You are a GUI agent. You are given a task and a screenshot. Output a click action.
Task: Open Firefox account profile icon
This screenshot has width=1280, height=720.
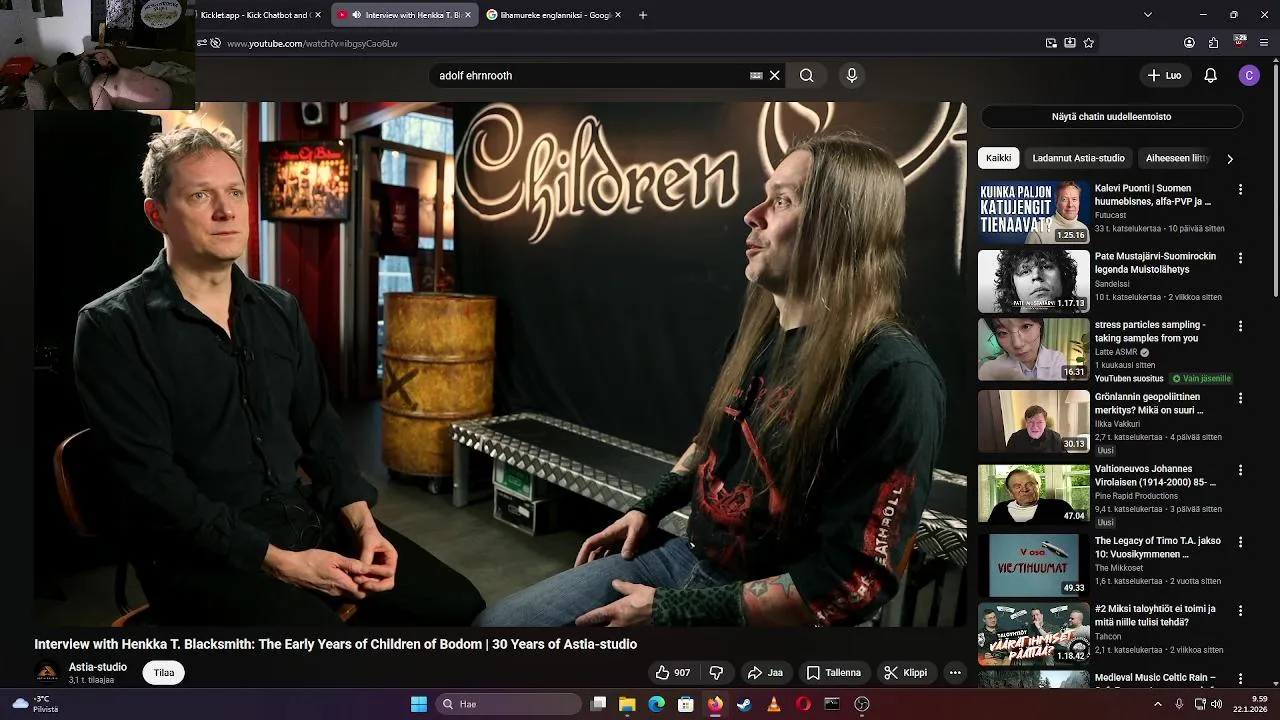pyautogui.click(x=1189, y=43)
